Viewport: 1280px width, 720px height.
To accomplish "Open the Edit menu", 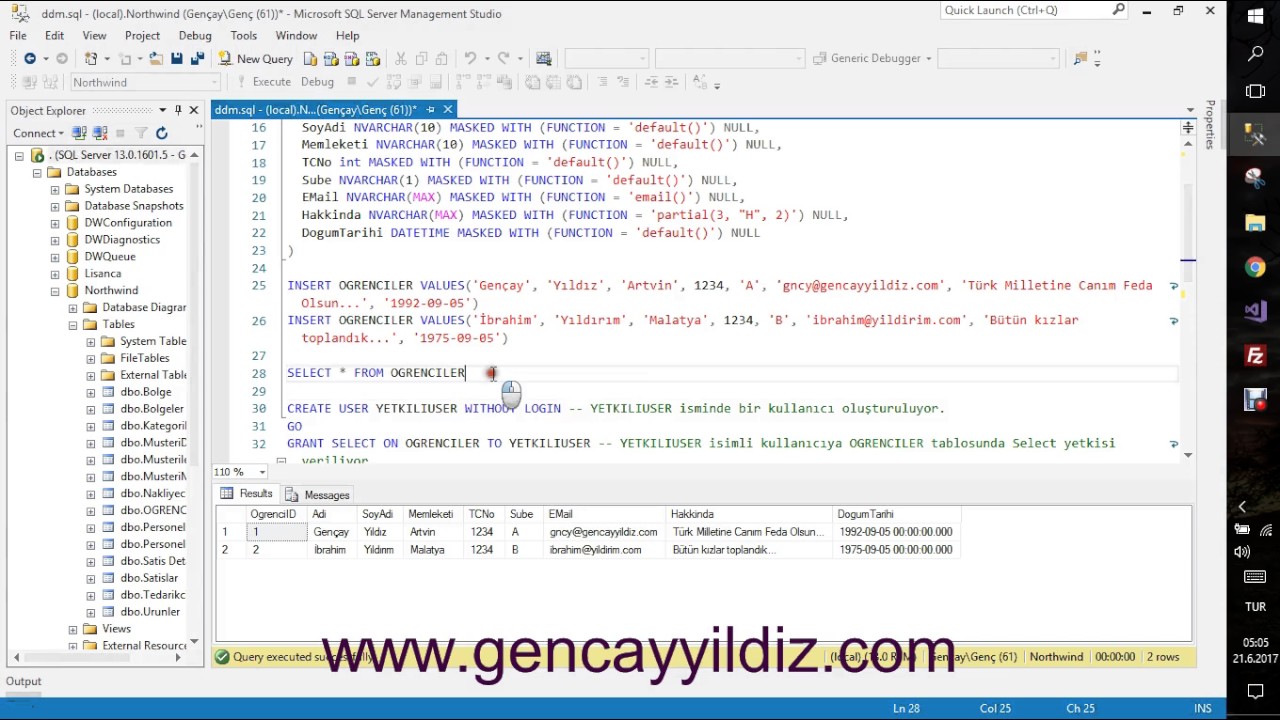I will click(x=54, y=35).
